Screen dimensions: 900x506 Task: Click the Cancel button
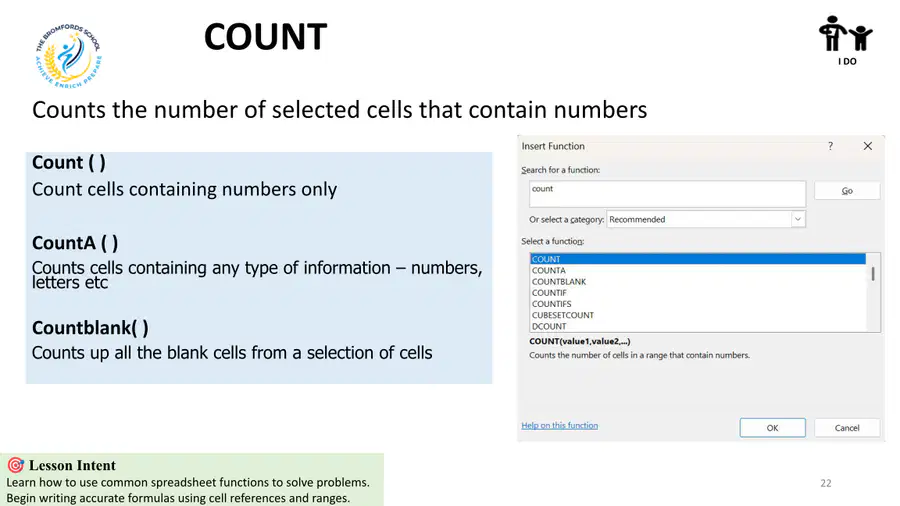tap(847, 428)
